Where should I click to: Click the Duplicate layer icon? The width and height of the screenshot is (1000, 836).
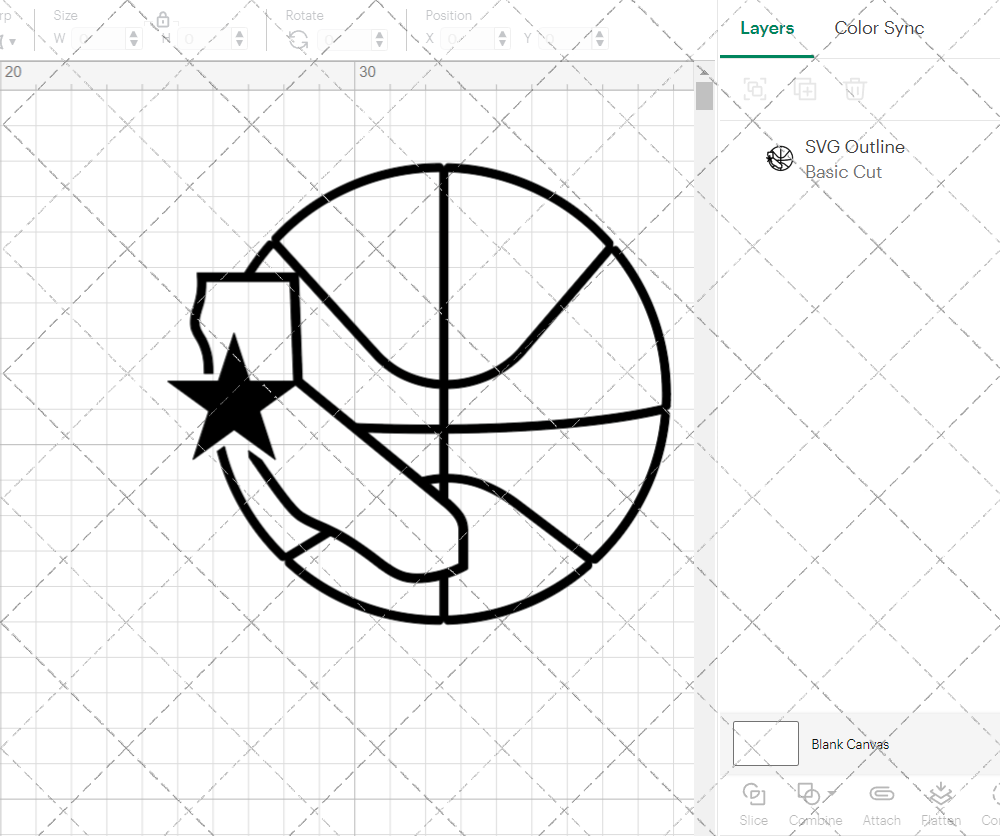(x=805, y=90)
